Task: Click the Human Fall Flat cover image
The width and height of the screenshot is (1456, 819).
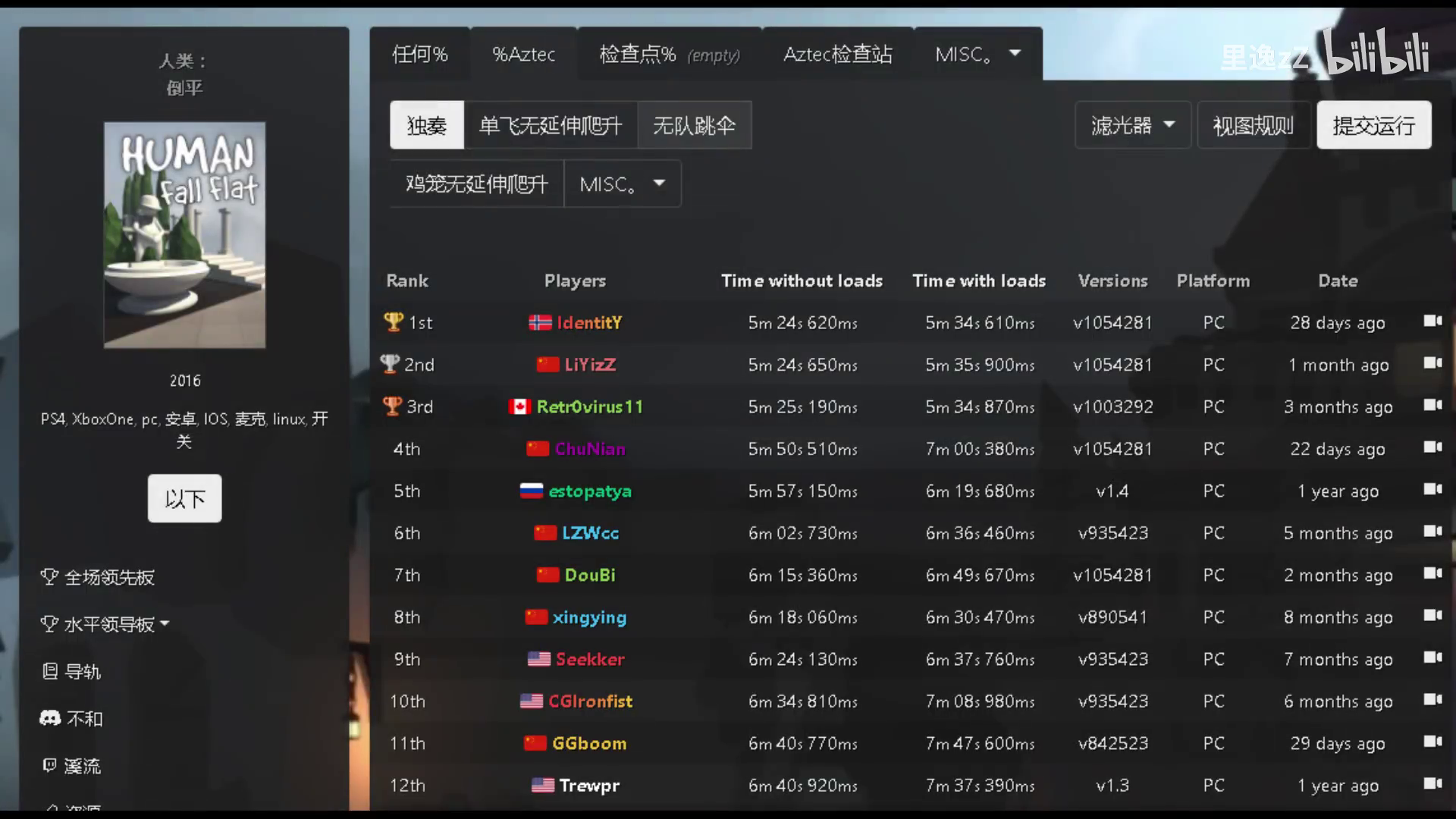Action: click(185, 235)
